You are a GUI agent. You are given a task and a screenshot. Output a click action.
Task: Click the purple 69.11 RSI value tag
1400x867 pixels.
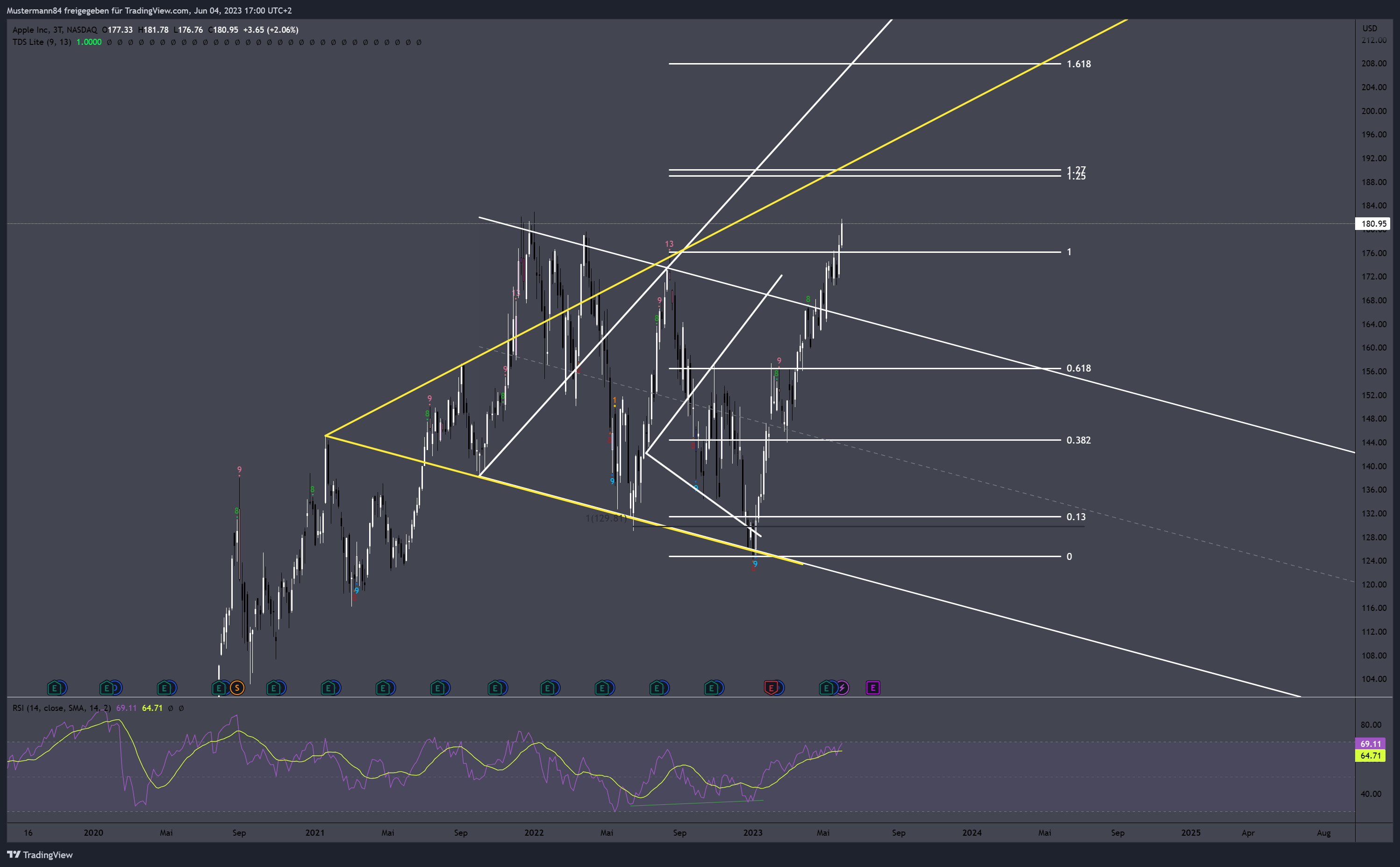1370,744
